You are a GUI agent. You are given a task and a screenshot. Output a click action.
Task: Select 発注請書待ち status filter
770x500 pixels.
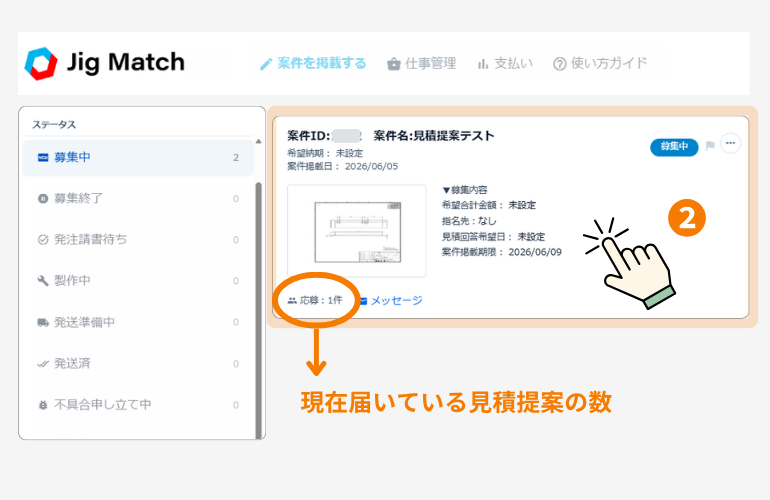point(138,240)
